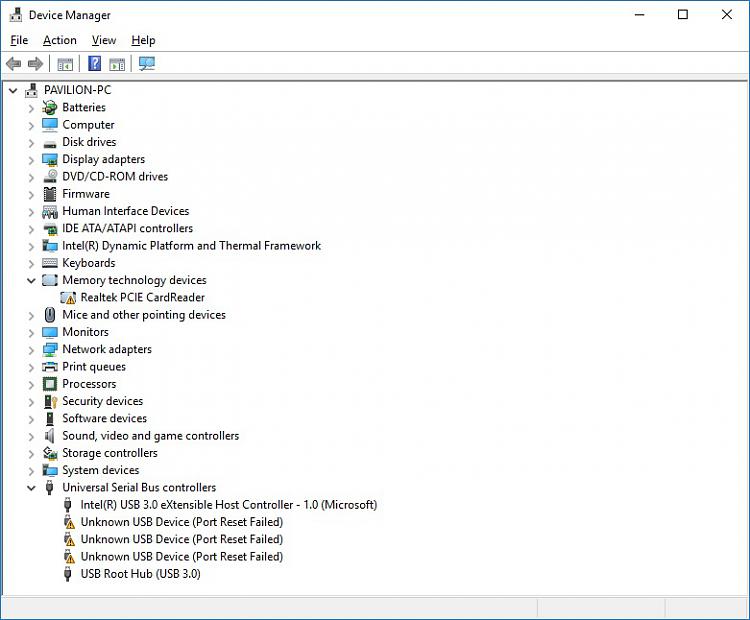Click the Show/Hide Action Pane toolbar icon
The image size is (750, 620).
click(x=117, y=64)
